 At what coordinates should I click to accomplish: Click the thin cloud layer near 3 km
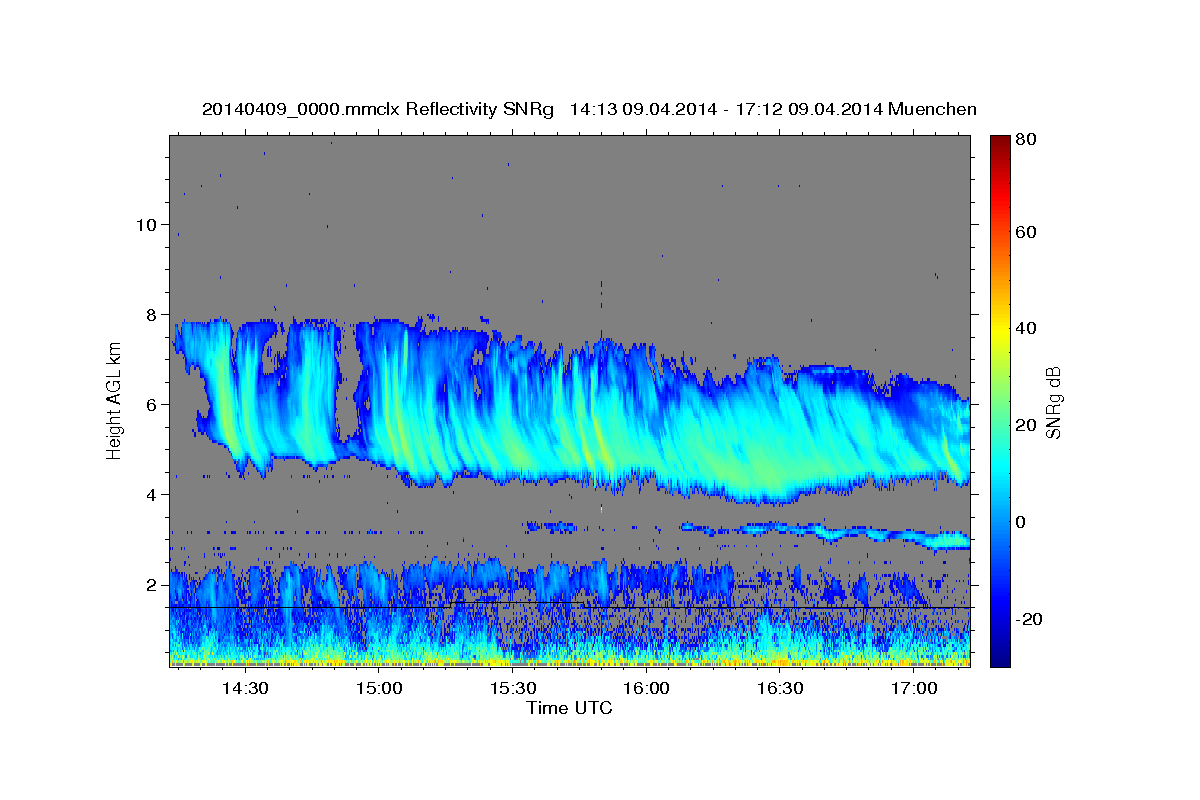(x=826, y=533)
